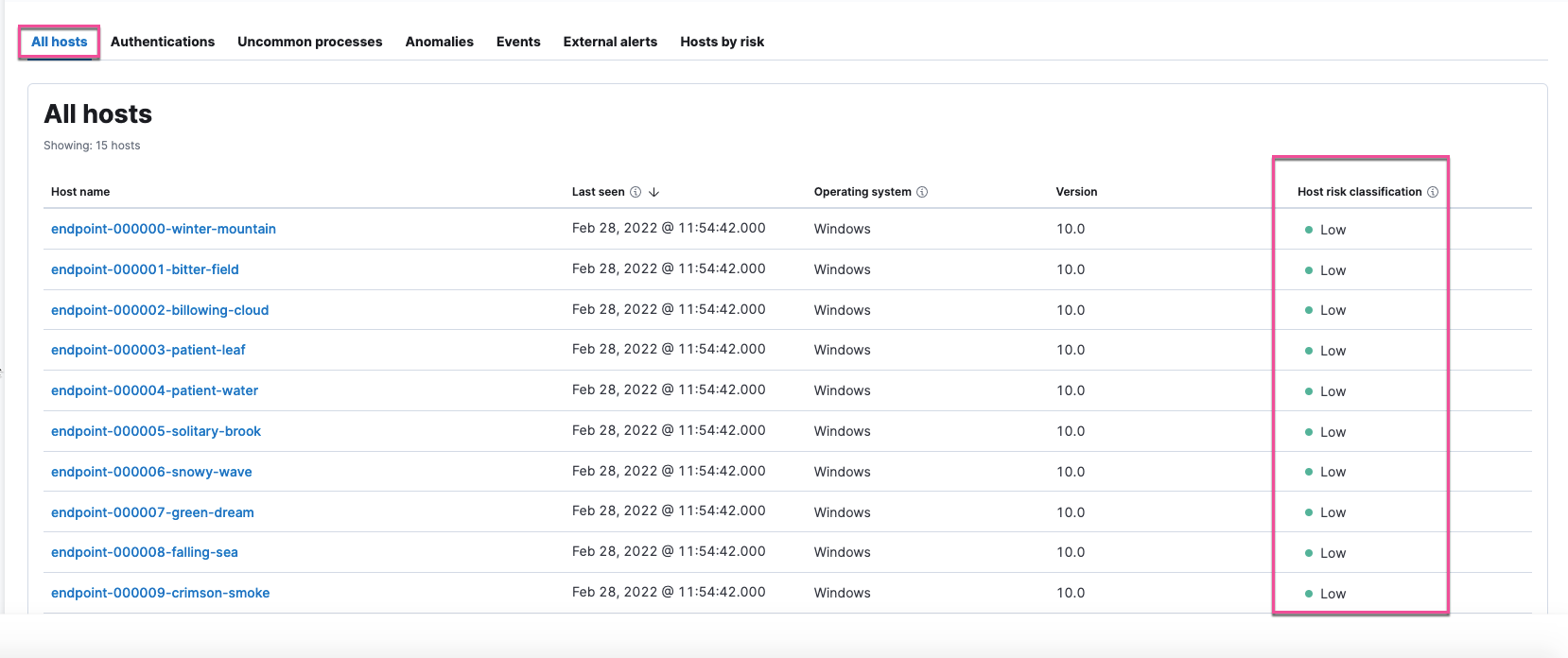Image resolution: width=1568 pixels, height=658 pixels.
Task: Click the endpoint-000009-crimson-smoke link
Action: point(160,593)
